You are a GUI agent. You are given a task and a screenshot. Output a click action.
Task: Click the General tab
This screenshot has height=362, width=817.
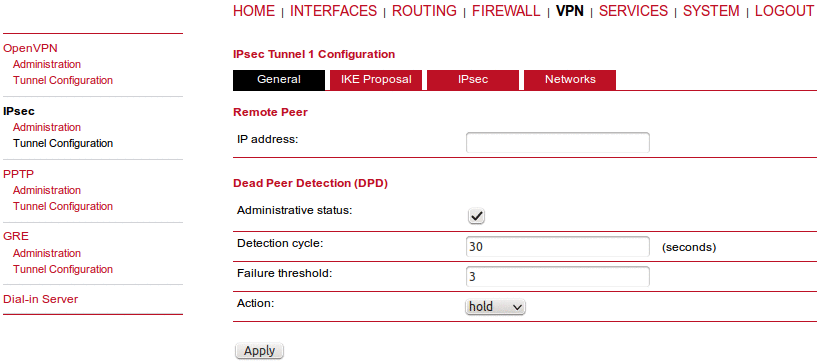pos(279,80)
